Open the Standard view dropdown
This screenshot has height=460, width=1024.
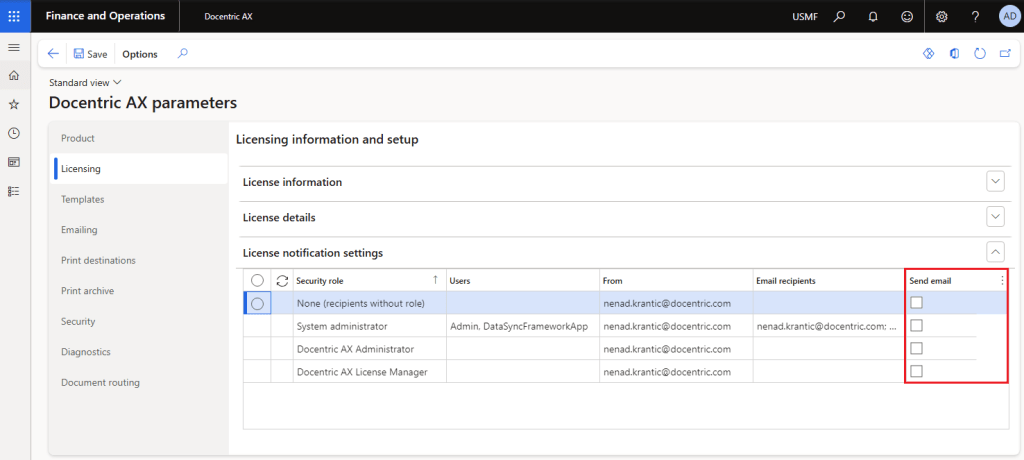[x=86, y=82]
